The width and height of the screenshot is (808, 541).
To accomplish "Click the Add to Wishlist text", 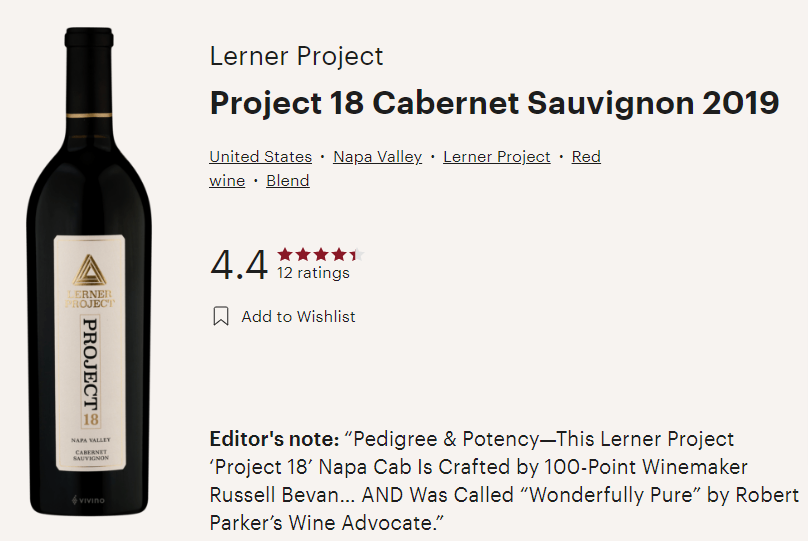I will click(x=298, y=316).
